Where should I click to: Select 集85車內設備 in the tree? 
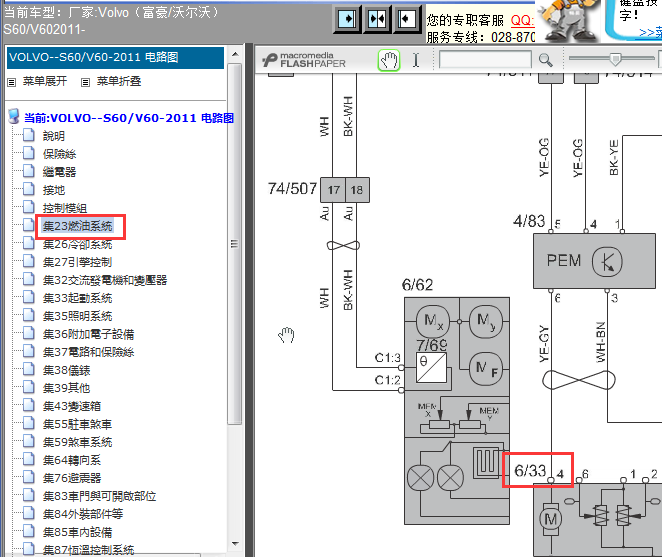(x=77, y=532)
